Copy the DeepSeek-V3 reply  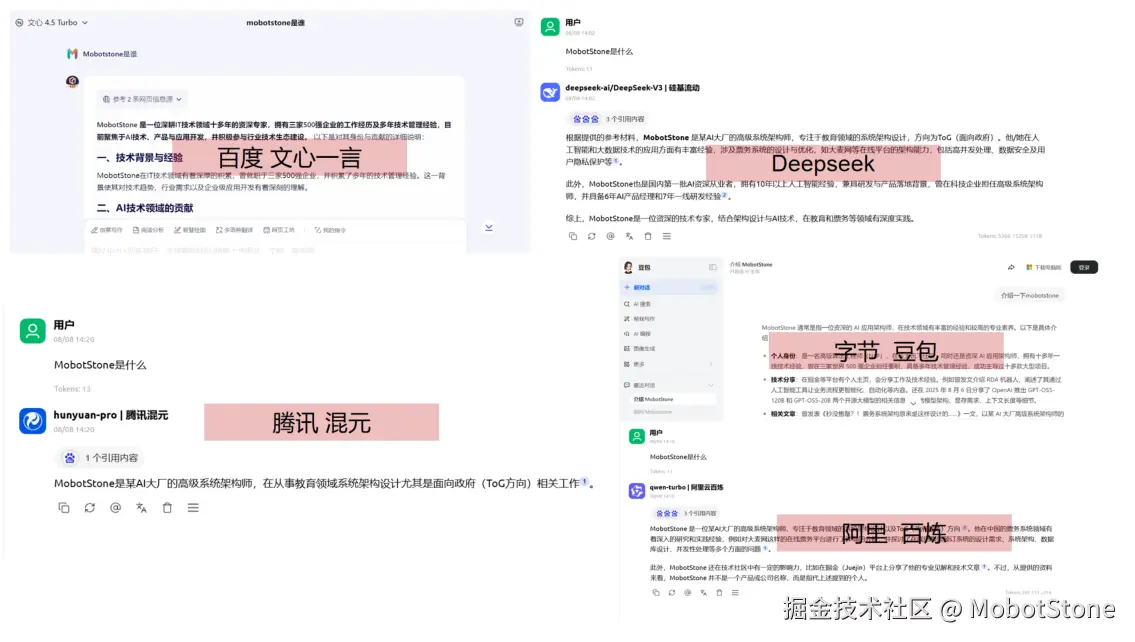tap(573, 236)
